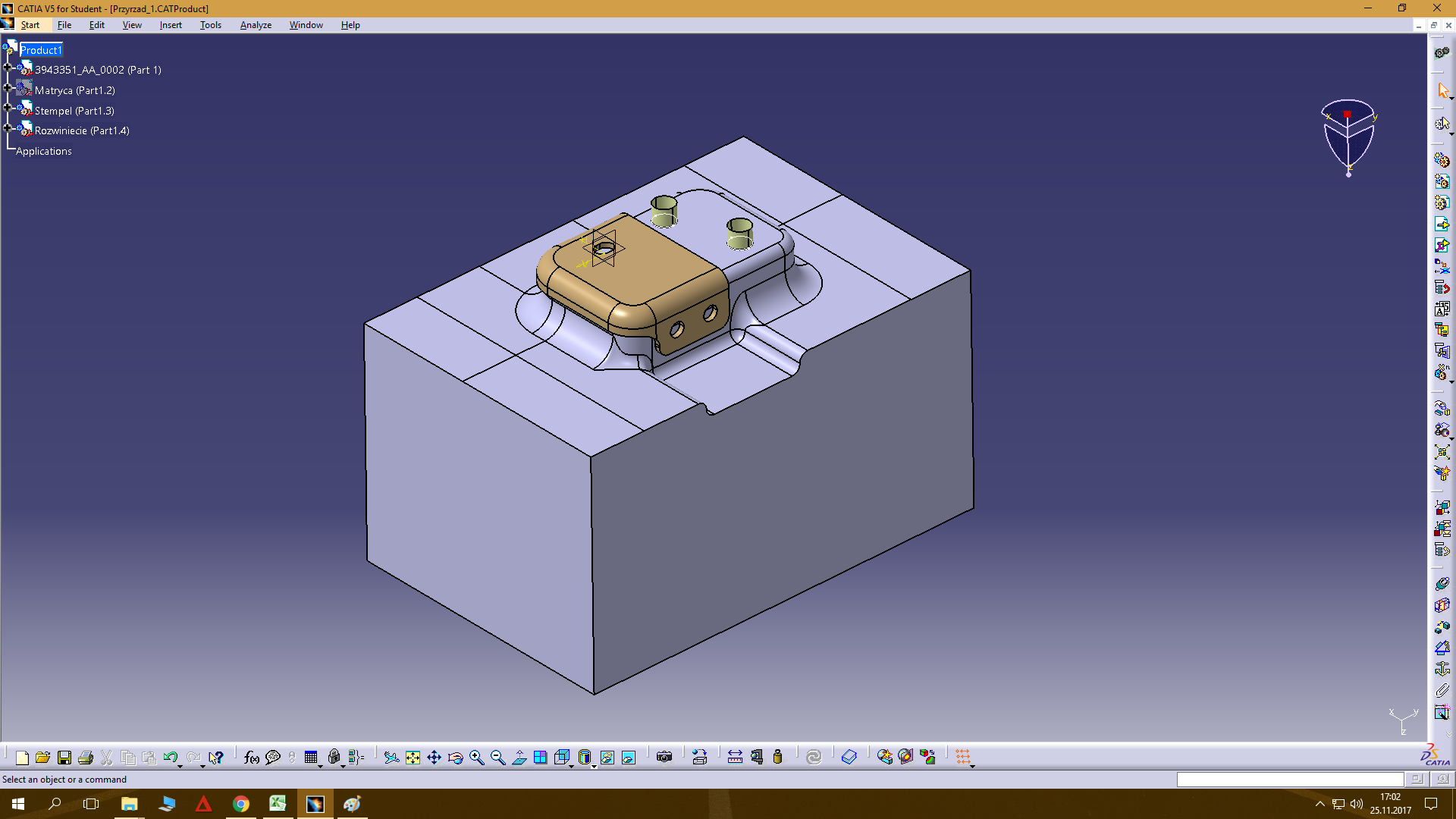This screenshot has width=1456, height=819.
Task: Click the command input field in the status bar
Action: 1289,780
